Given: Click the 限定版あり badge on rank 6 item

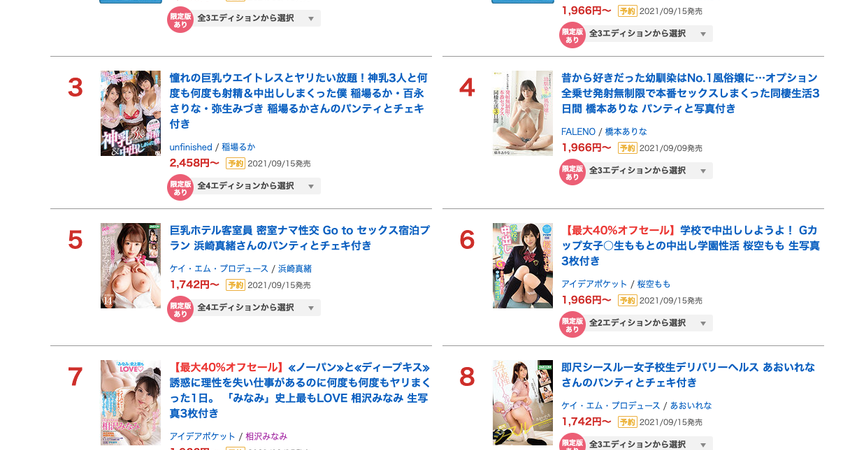Looking at the screenshot, I should tap(572, 325).
